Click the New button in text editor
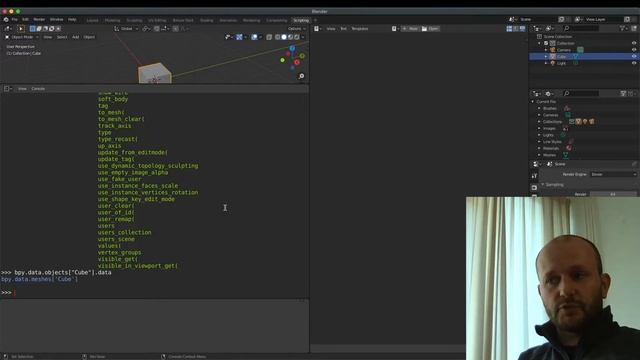 (x=410, y=29)
